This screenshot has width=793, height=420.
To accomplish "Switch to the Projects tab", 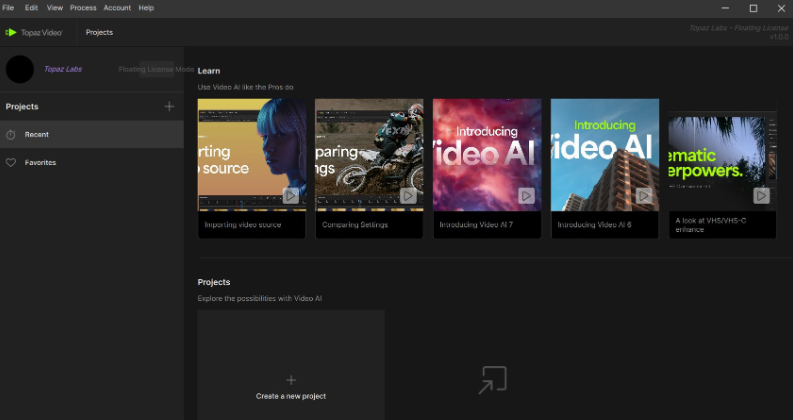I will 99,33.
